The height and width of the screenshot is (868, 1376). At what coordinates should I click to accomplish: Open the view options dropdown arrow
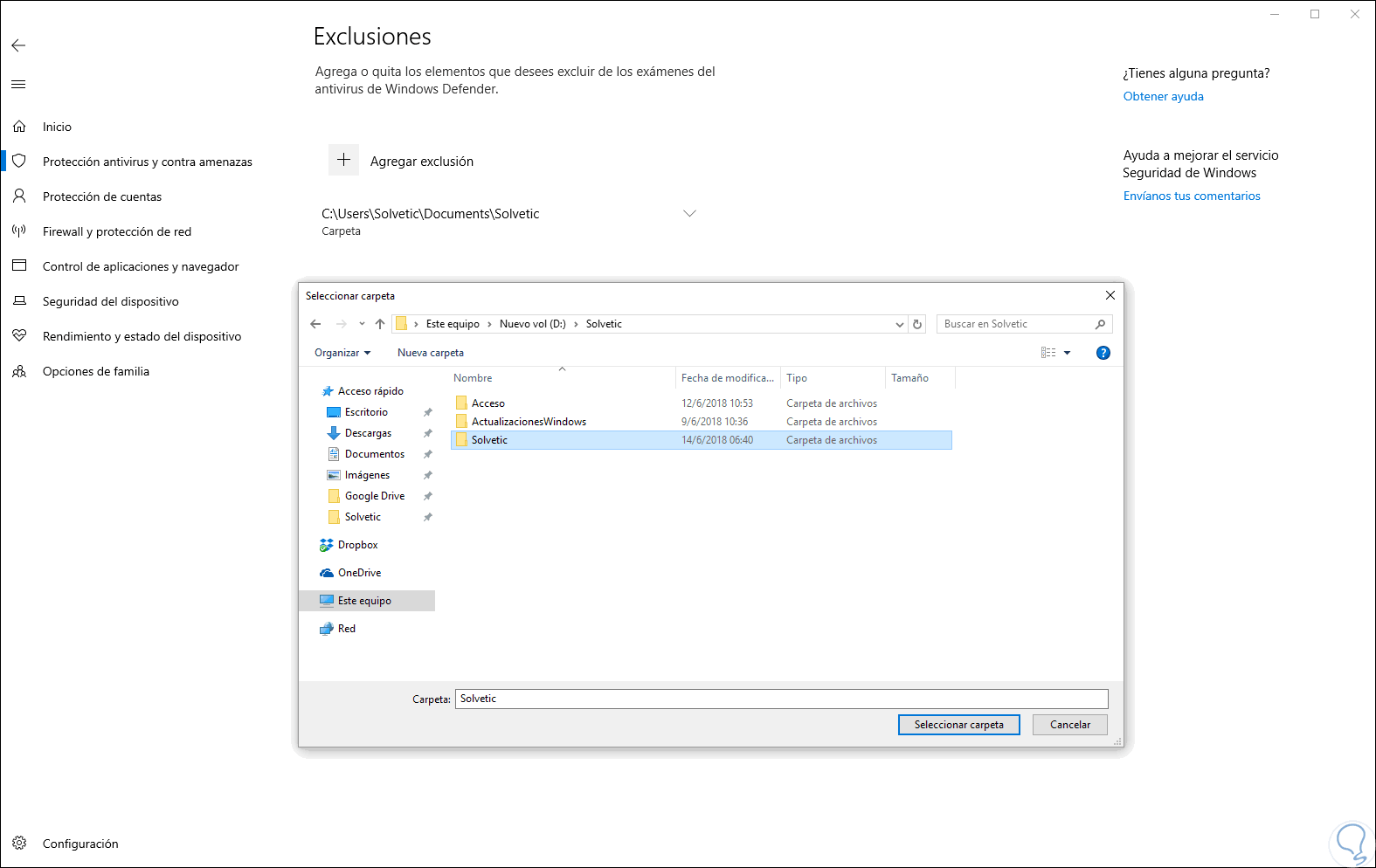(x=1067, y=353)
